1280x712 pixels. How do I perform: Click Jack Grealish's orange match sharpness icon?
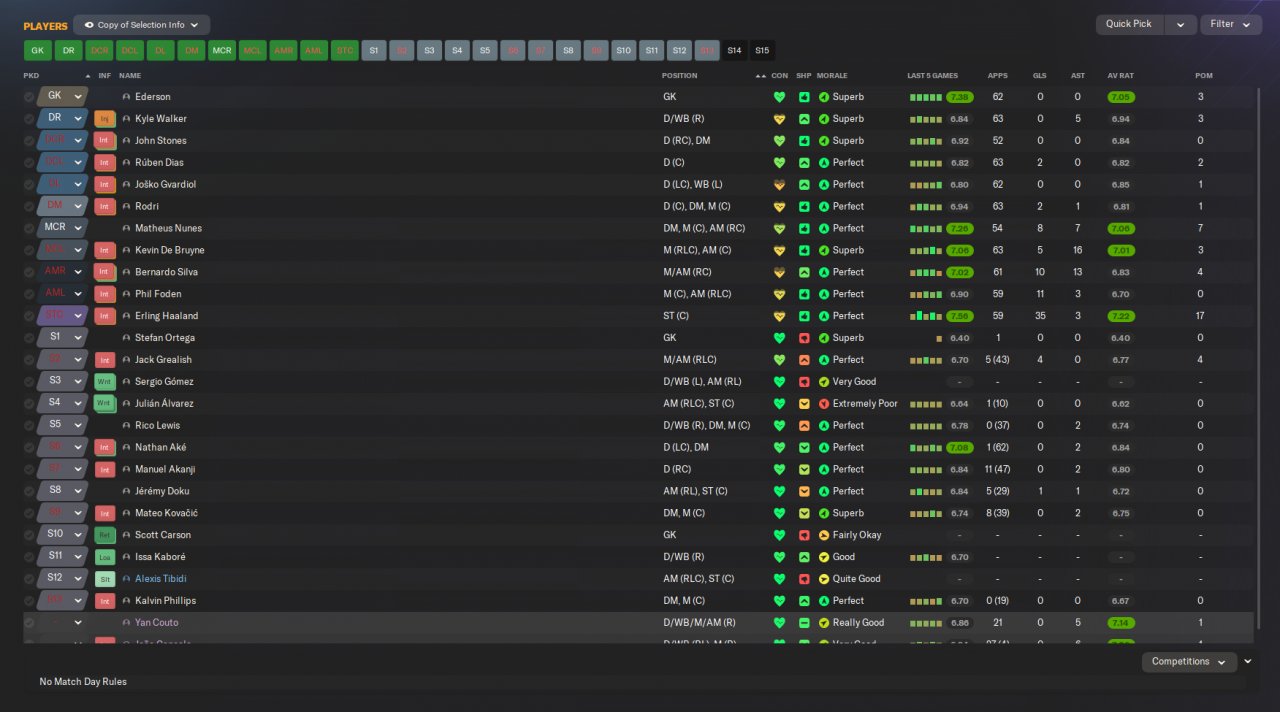[x=804, y=360]
